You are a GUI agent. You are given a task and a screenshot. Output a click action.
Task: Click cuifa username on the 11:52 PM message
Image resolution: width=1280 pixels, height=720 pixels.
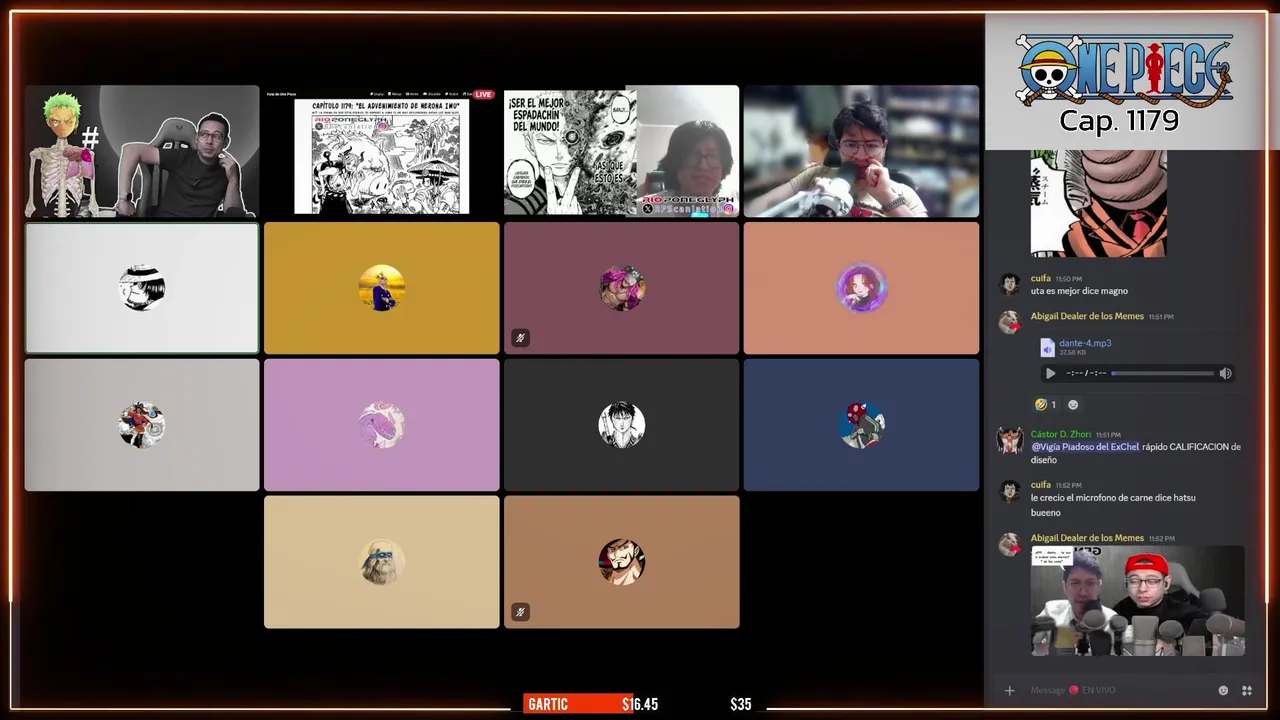(1041, 485)
